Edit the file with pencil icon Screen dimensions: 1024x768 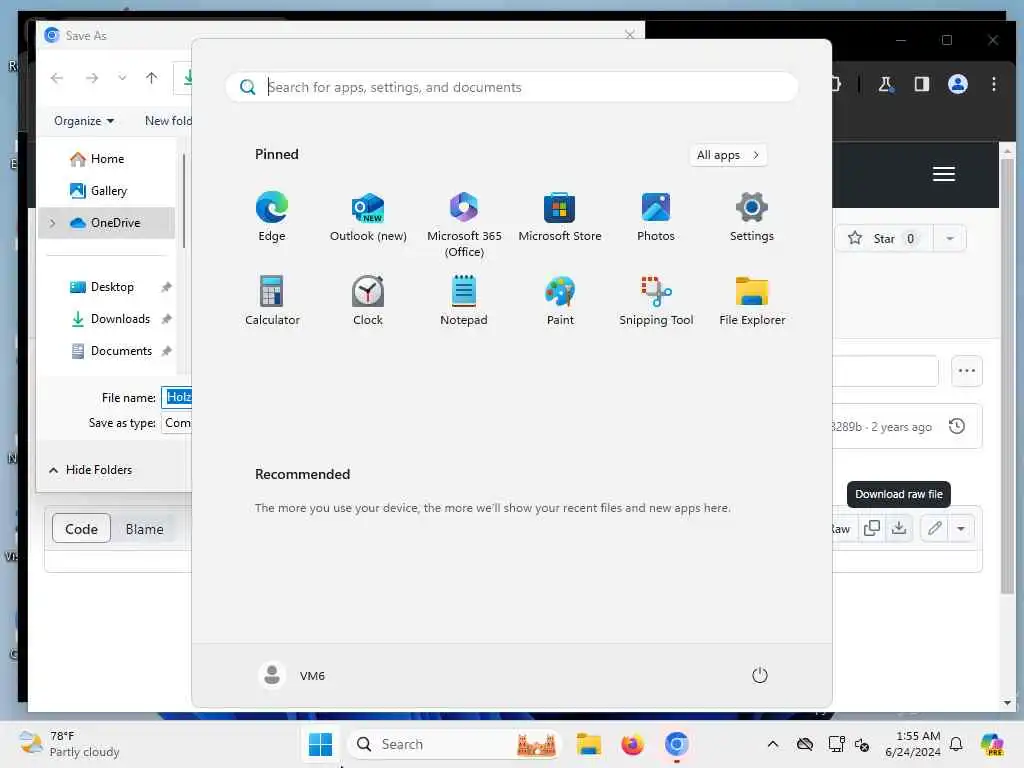935,528
